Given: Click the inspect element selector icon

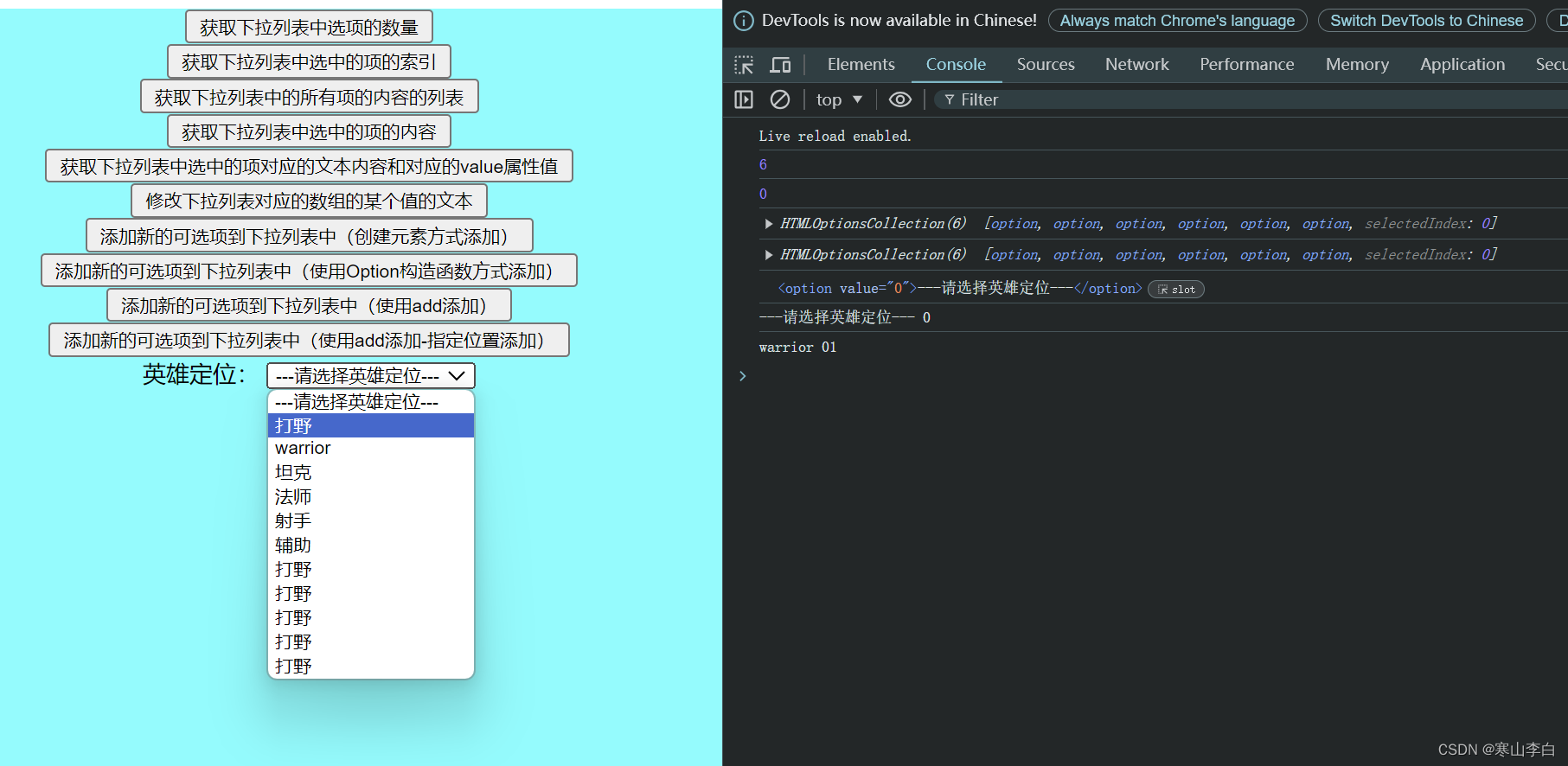Looking at the screenshot, I should tap(744, 65).
